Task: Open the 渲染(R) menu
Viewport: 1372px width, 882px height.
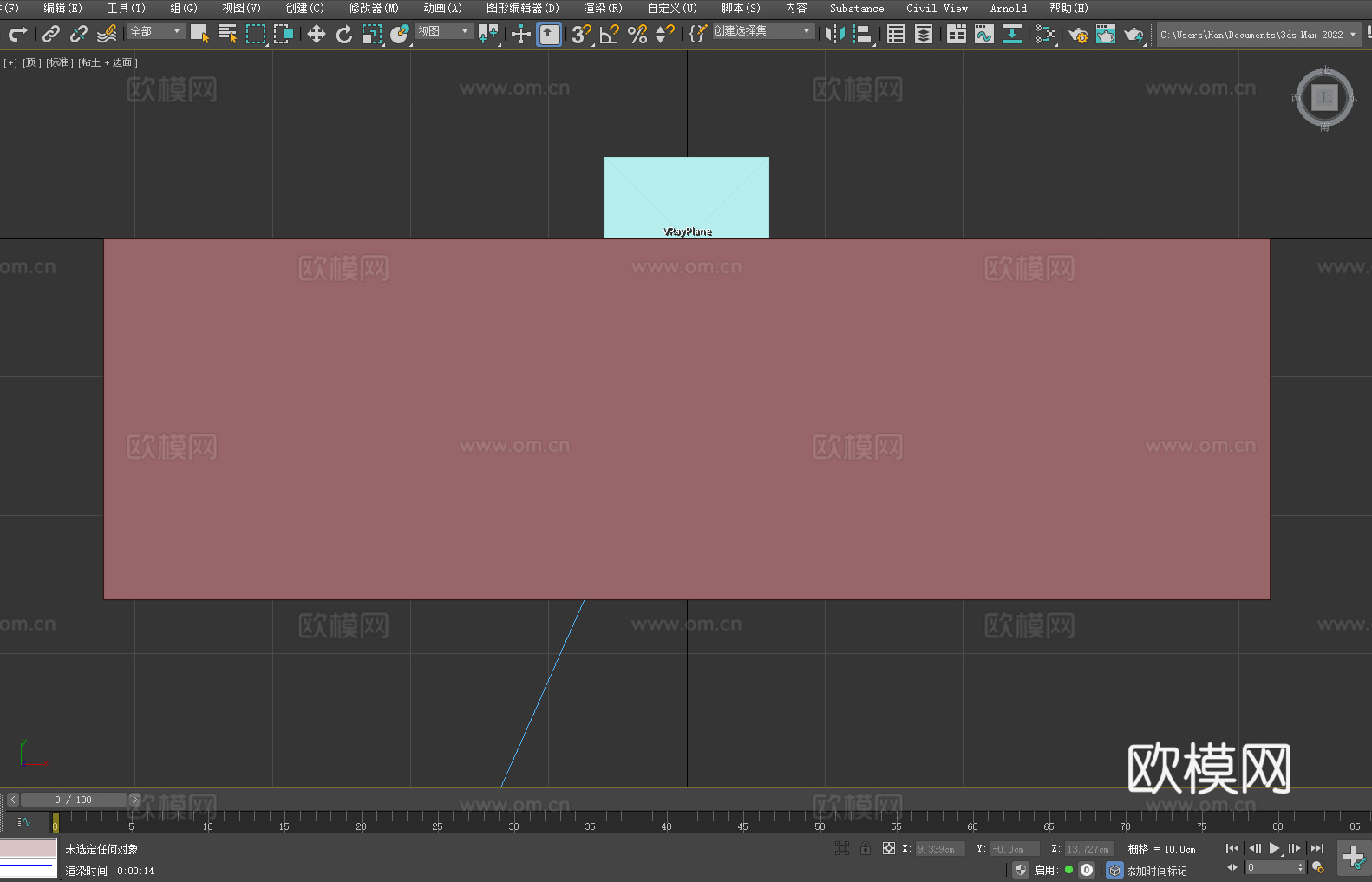Action: [x=603, y=8]
